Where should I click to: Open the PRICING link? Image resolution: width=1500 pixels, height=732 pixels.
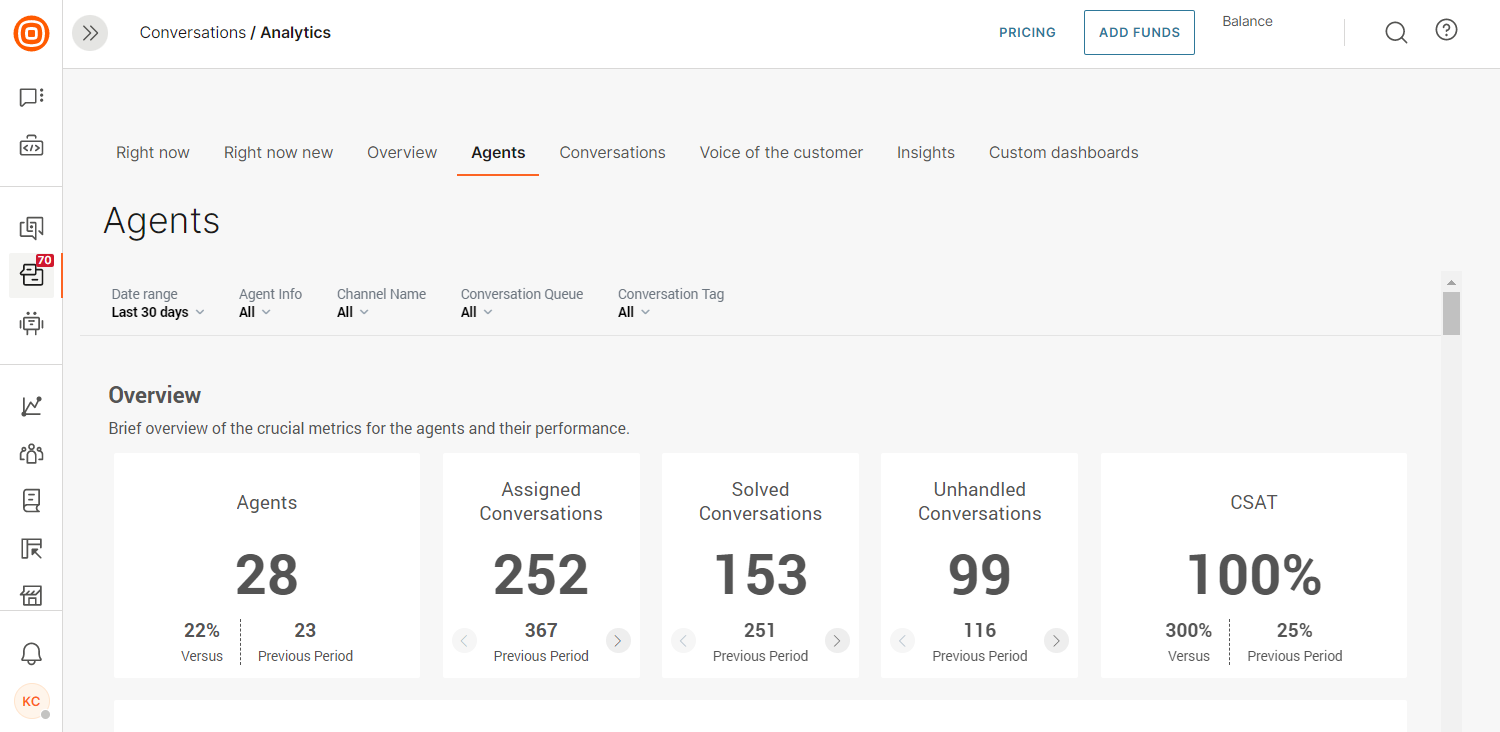coord(1027,32)
